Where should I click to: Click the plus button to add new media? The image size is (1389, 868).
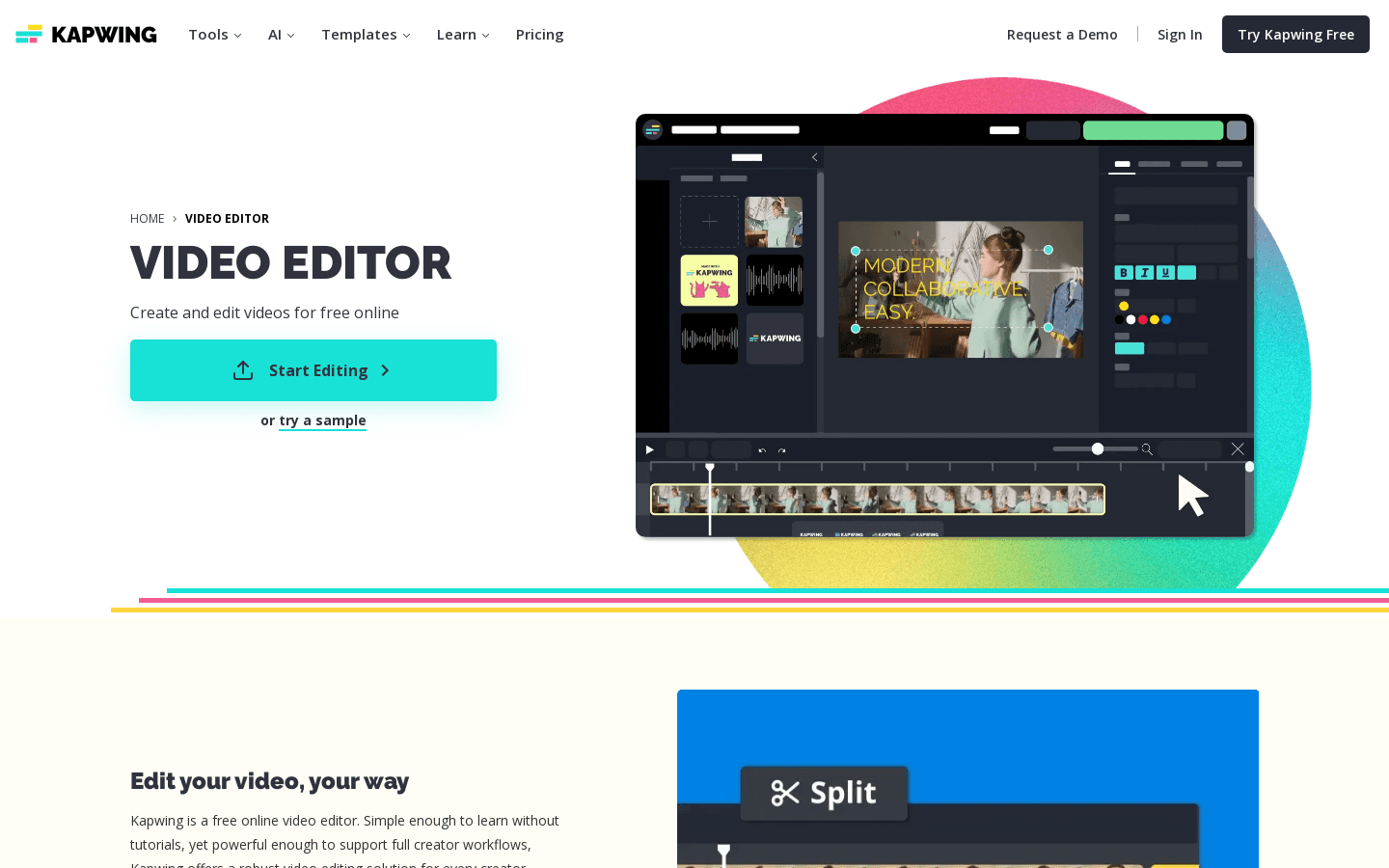pyautogui.click(x=709, y=222)
